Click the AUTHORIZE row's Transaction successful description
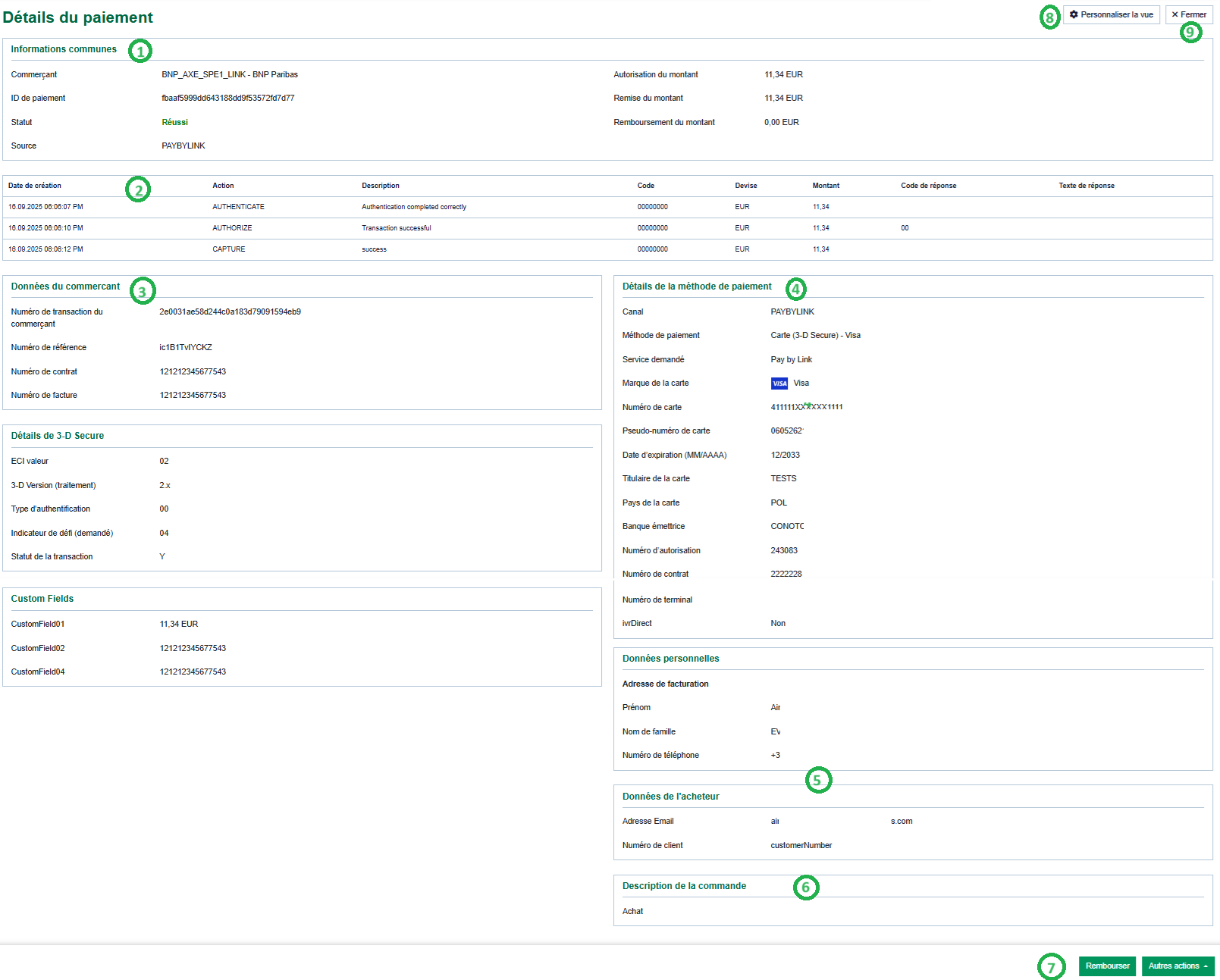1220x980 pixels. click(396, 228)
